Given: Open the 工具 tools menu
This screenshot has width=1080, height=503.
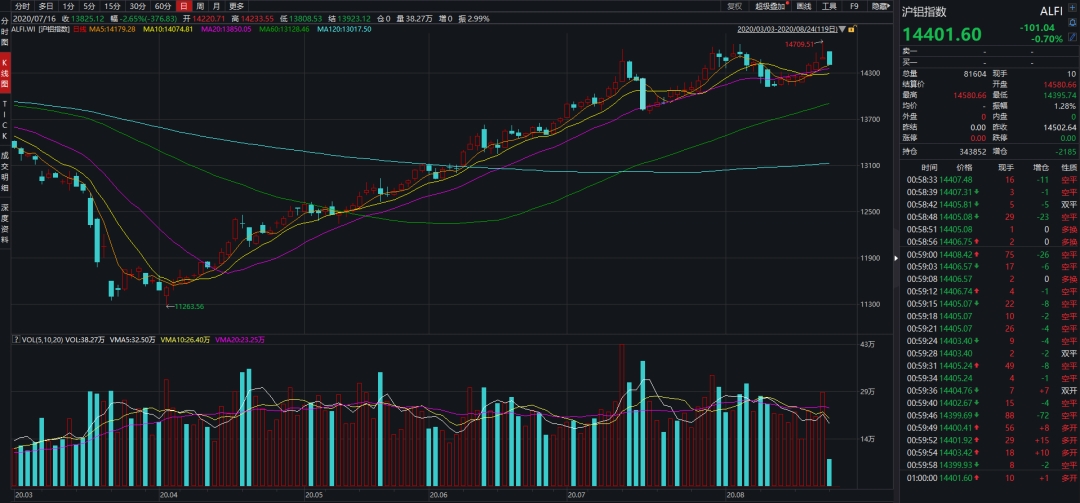Looking at the screenshot, I should 829,6.
